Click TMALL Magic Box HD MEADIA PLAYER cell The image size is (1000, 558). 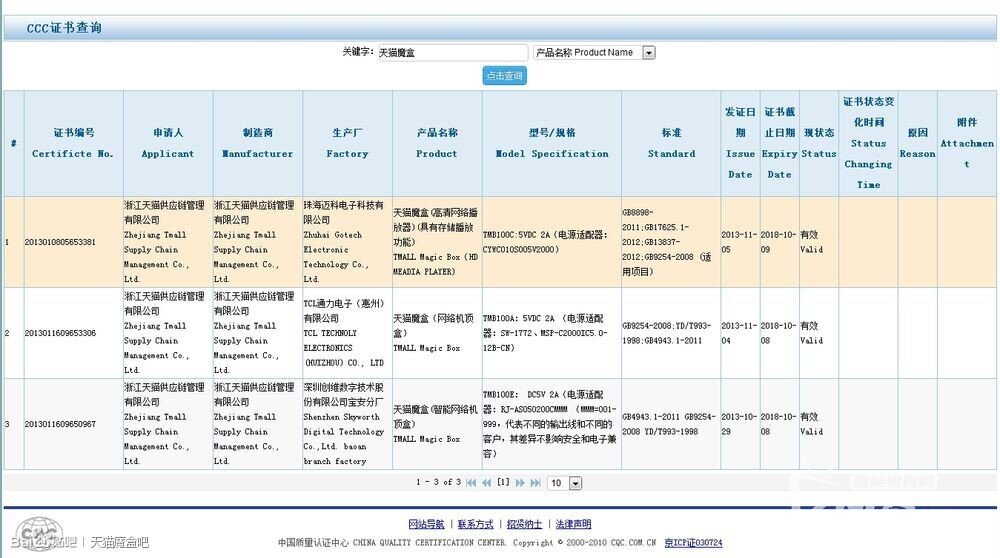click(x=437, y=242)
